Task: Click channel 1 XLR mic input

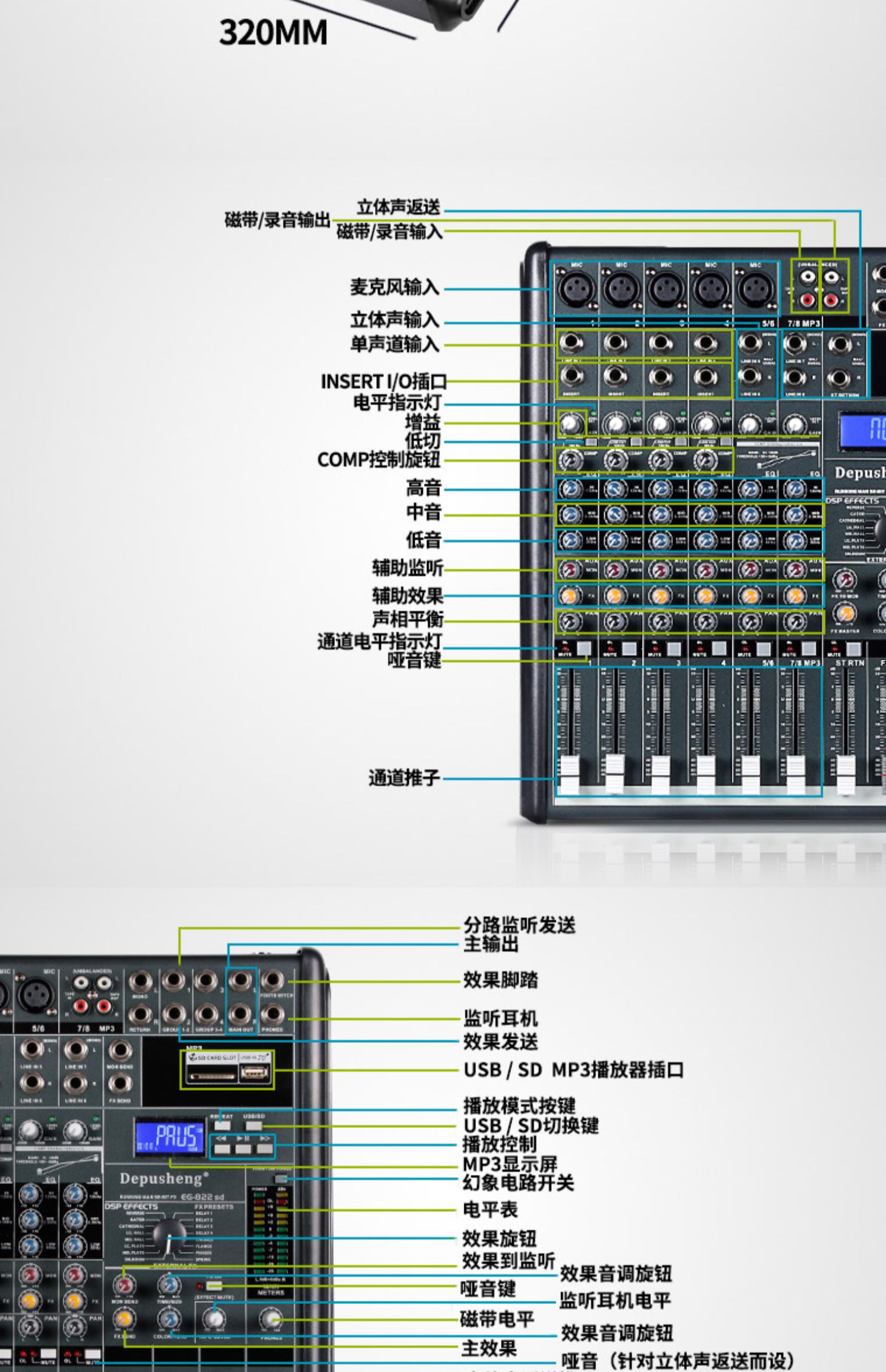Action: [577, 290]
